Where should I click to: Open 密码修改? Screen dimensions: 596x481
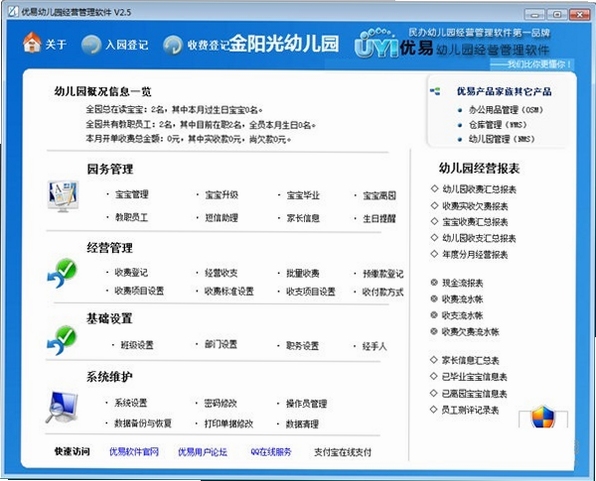220,403
